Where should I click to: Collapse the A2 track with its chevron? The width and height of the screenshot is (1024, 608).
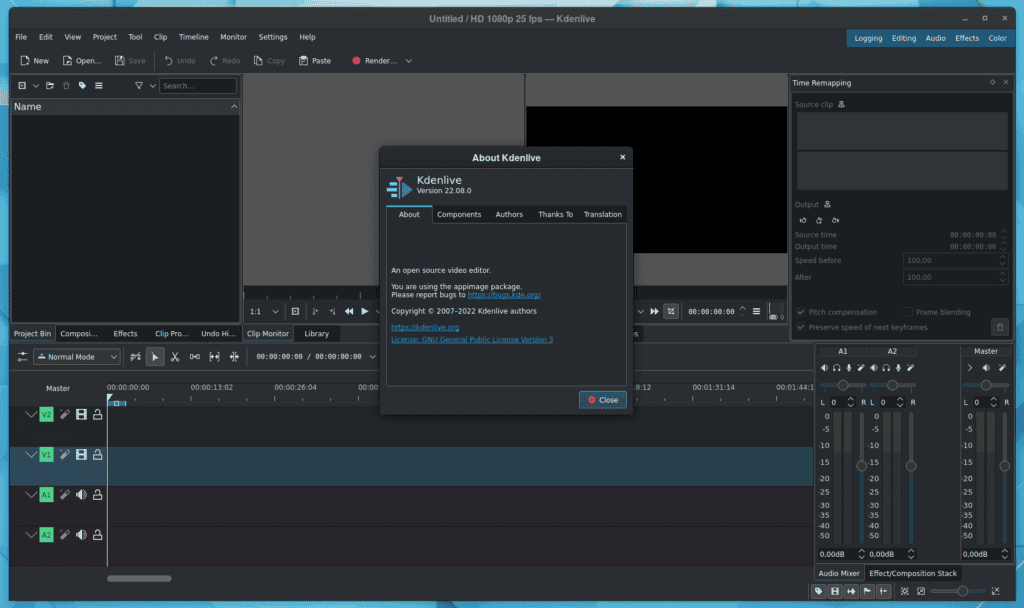pos(30,535)
